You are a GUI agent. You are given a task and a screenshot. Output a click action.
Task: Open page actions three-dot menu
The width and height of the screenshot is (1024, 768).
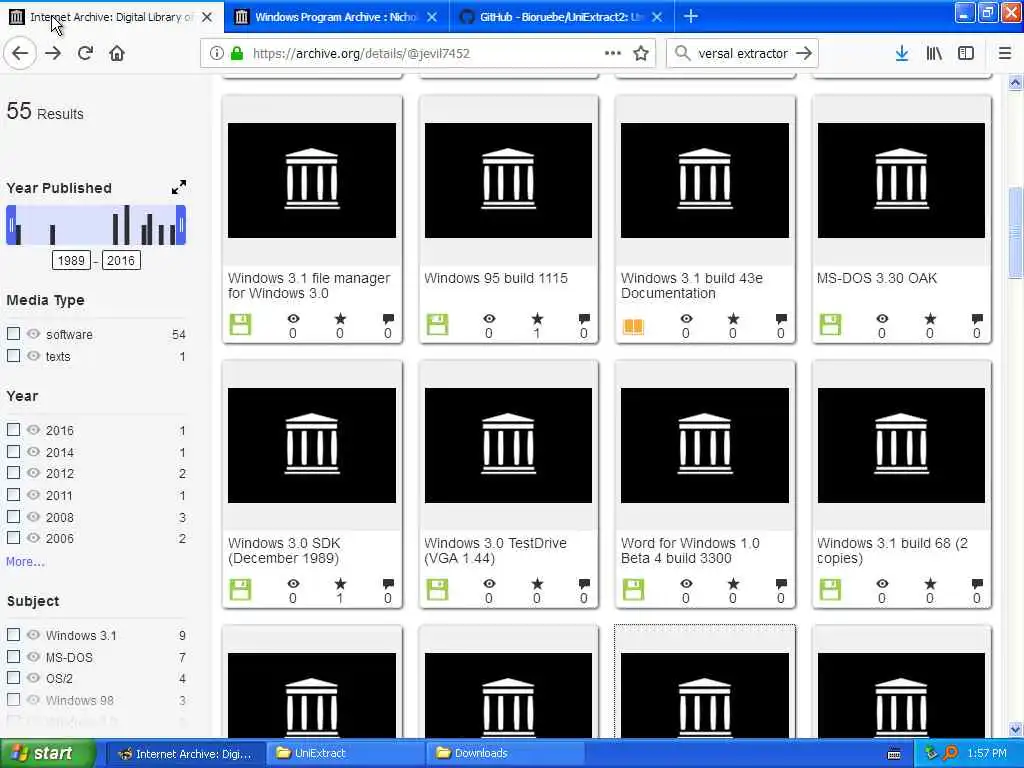click(613, 54)
